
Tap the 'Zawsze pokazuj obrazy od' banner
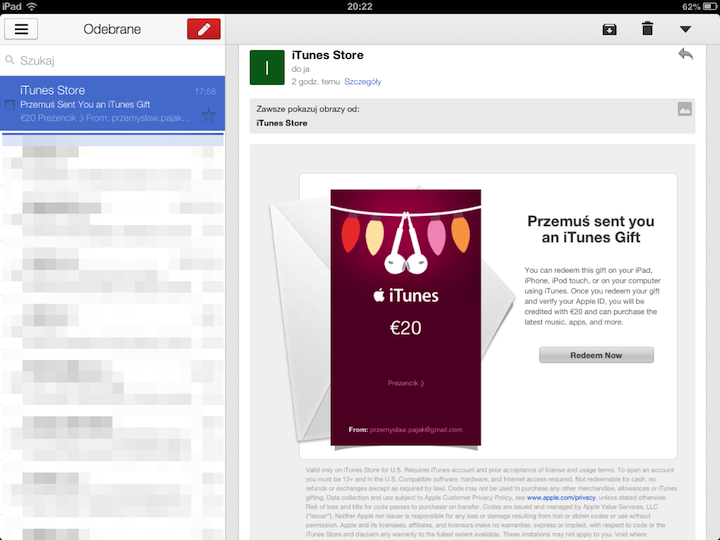(x=472, y=116)
